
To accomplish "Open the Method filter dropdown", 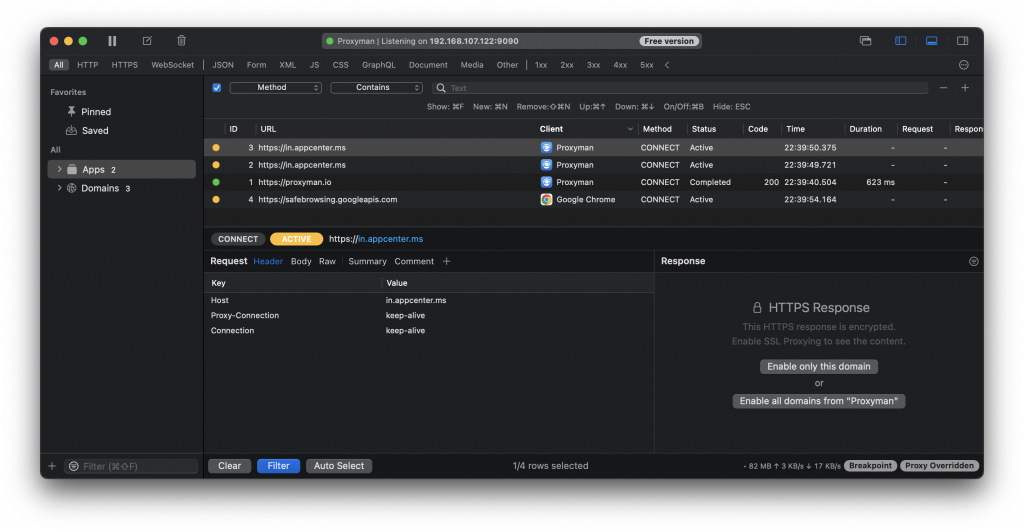I will [x=276, y=87].
